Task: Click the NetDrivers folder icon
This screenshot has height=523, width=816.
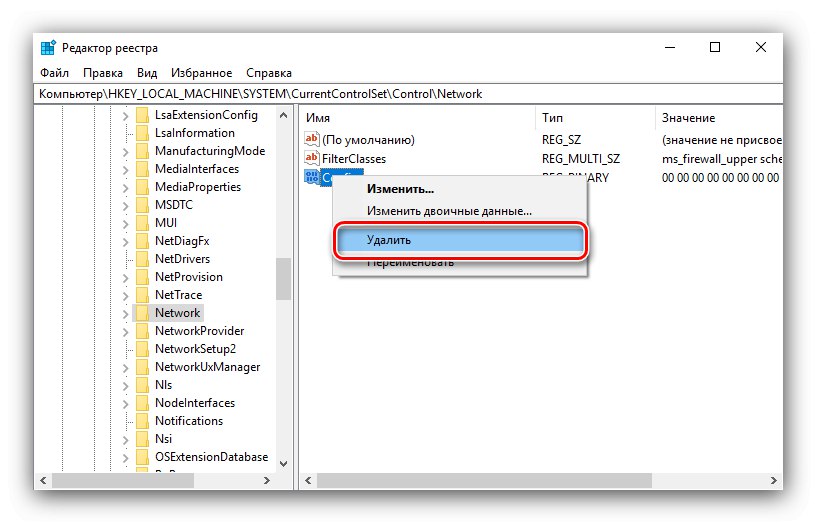Action: click(x=142, y=259)
